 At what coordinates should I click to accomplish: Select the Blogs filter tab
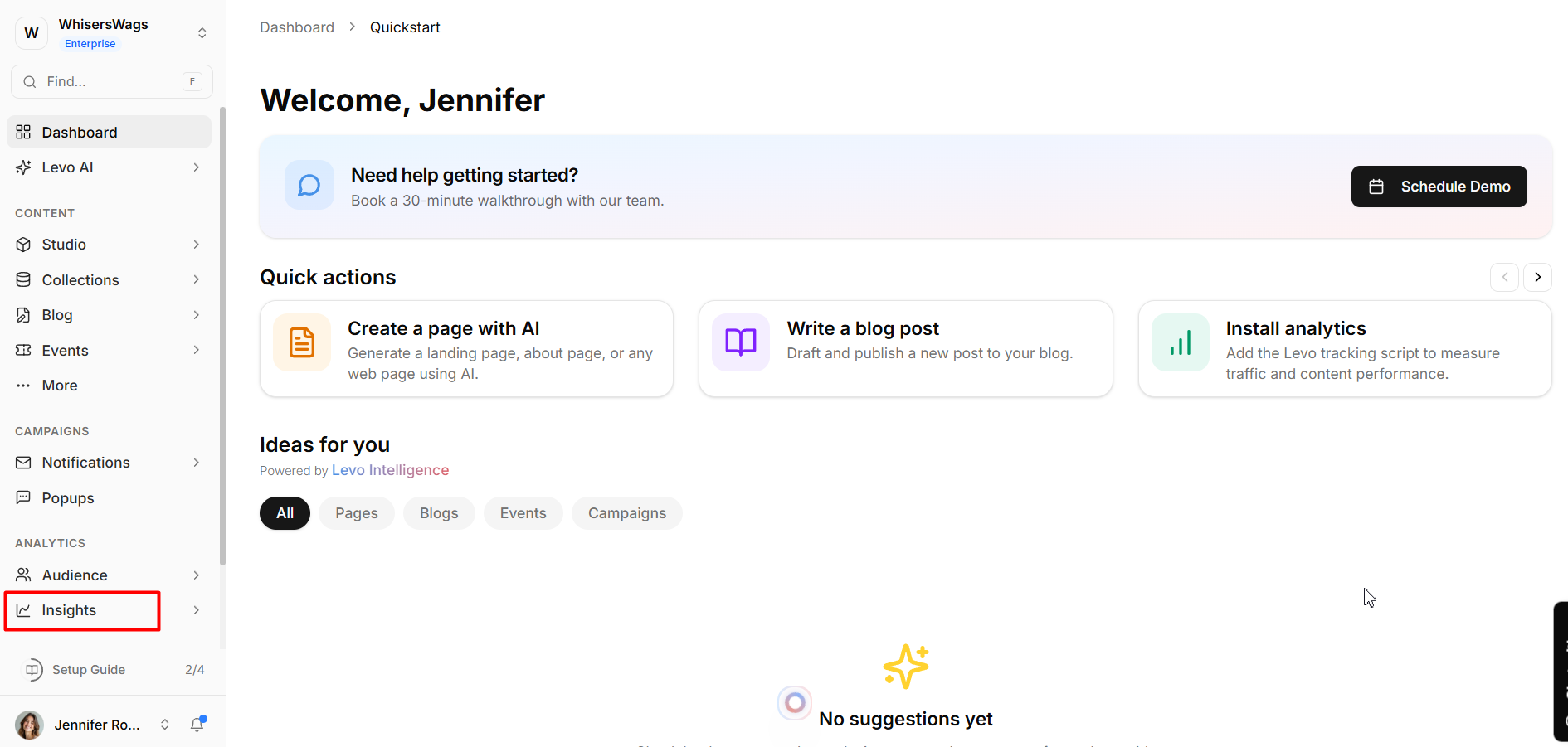point(439,513)
